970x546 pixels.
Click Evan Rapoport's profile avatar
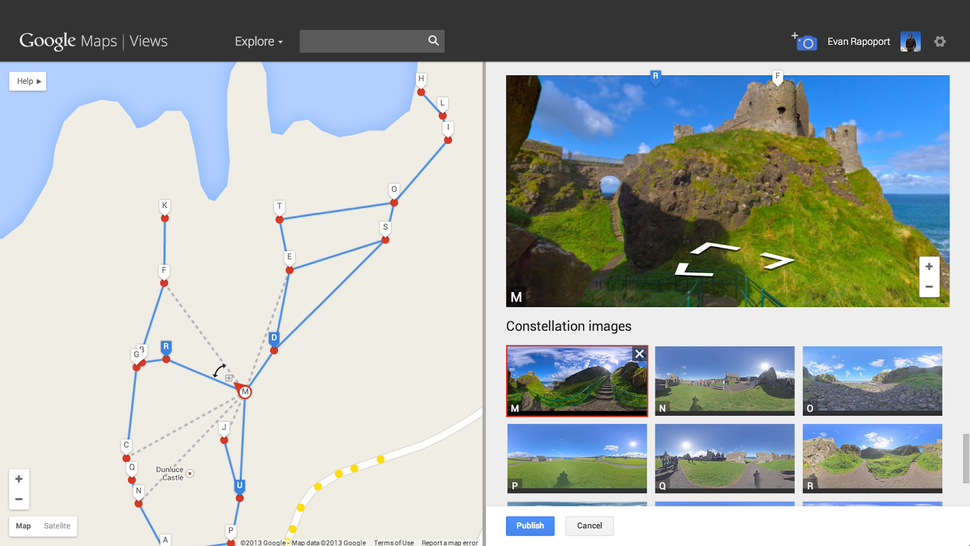(x=910, y=42)
